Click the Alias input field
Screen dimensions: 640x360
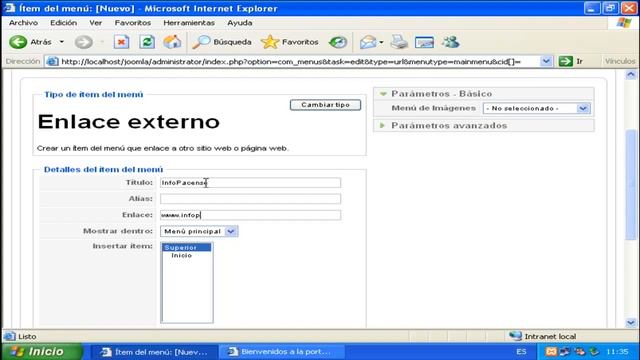(x=250, y=199)
